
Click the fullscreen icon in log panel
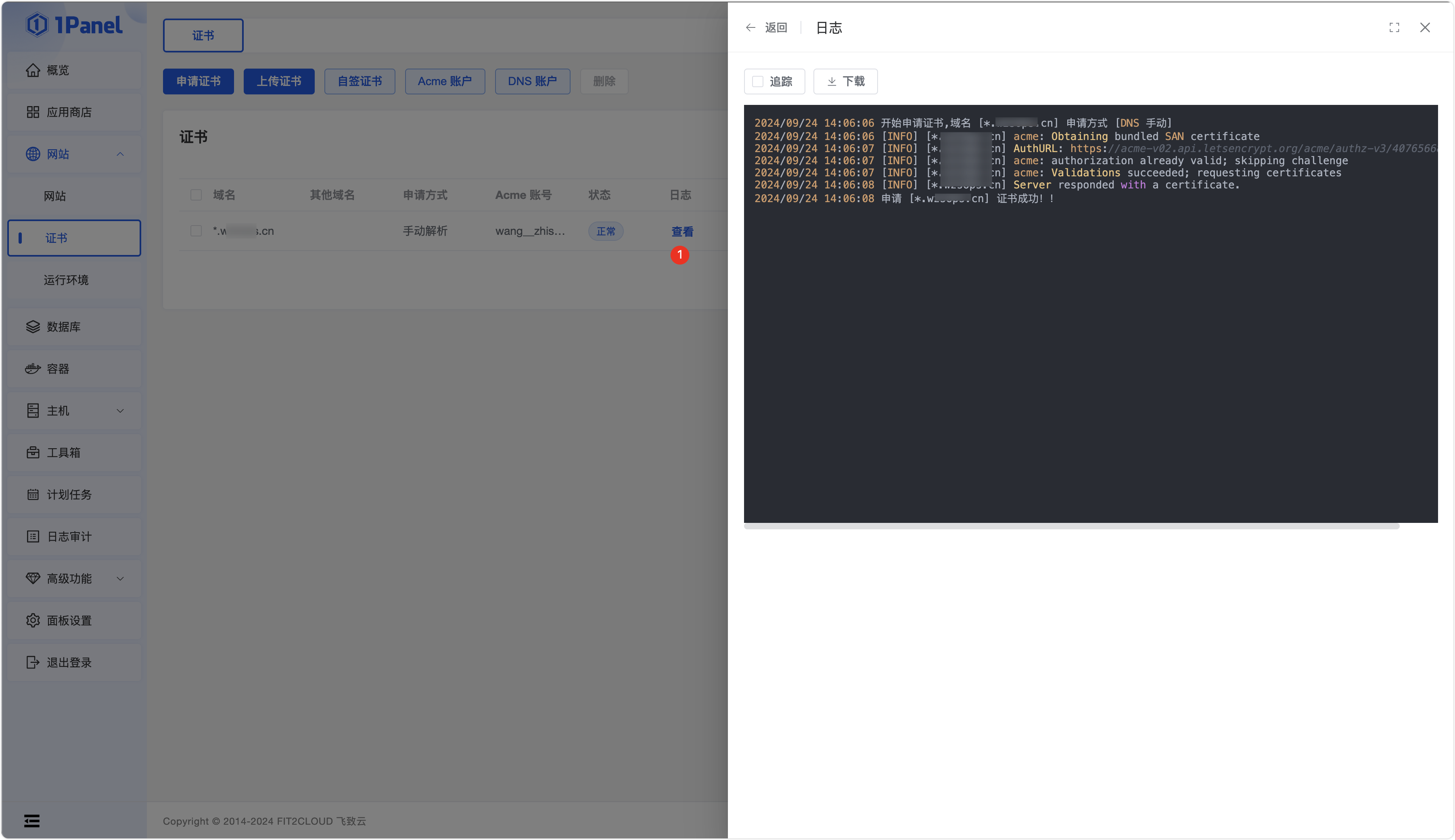[x=1394, y=28]
